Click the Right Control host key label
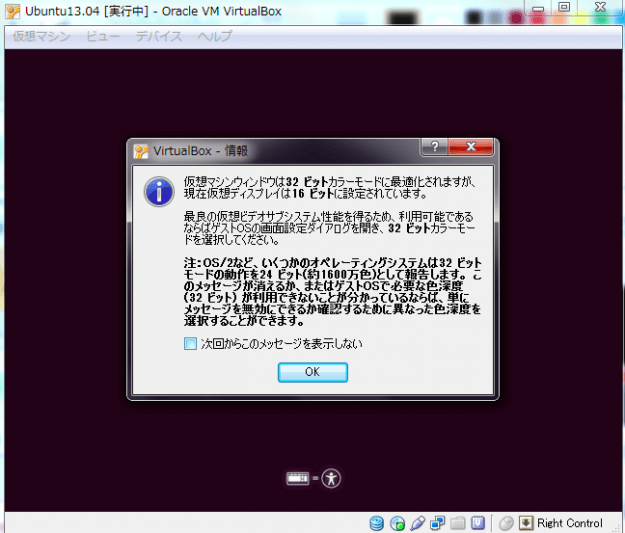Image resolution: width=625 pixels, height=533 pixels. [570, 523]
